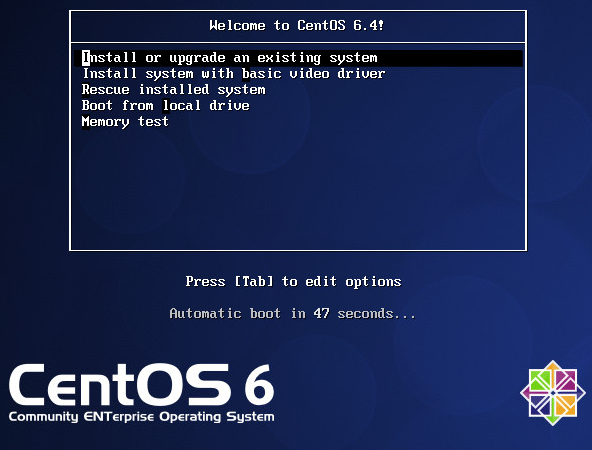Click the magenta segment of CentOS pinwheel
This screenshot has width=592, height=450.
tap(566, 380)
